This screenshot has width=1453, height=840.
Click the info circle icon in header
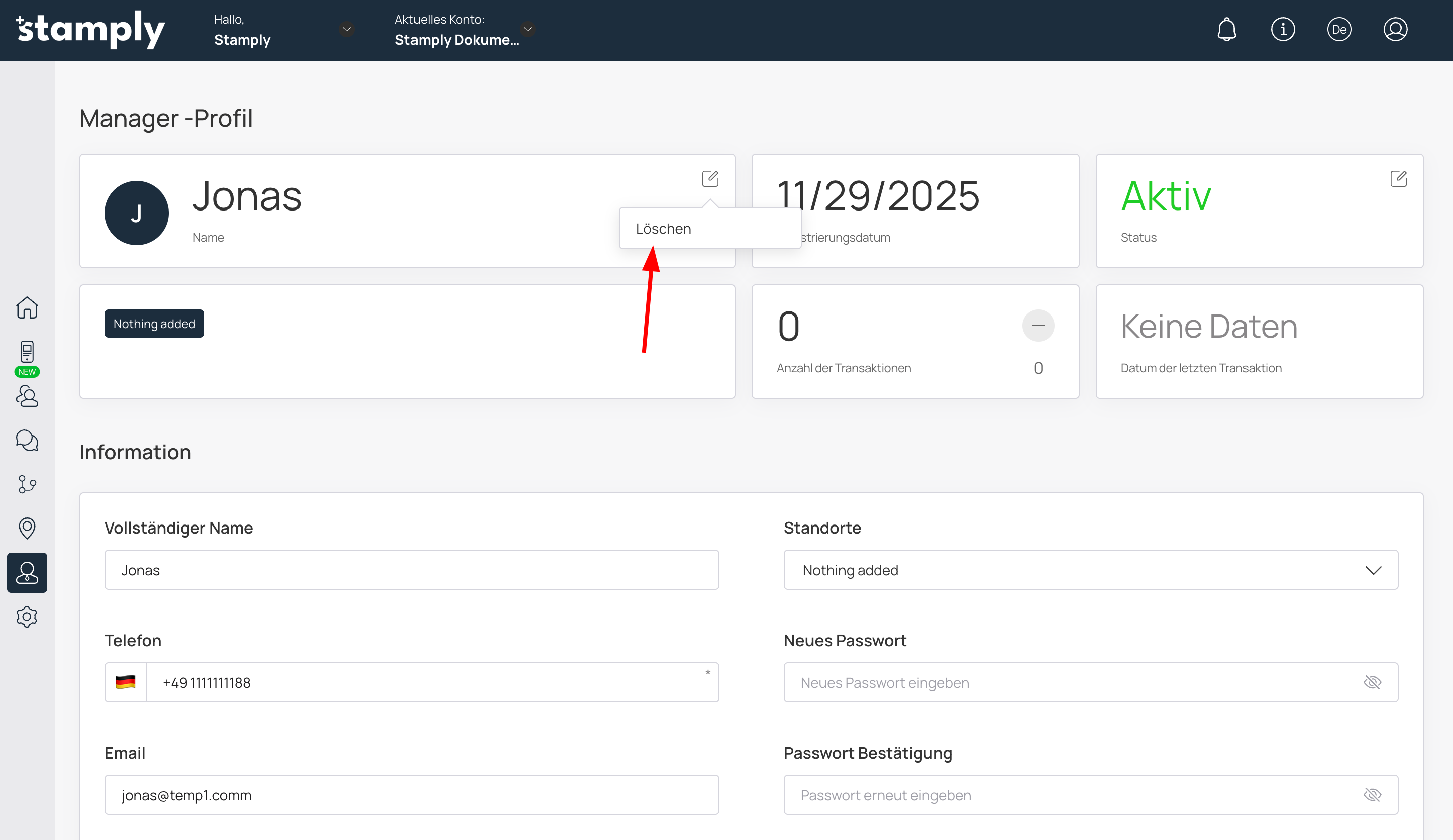[1282, 30]
